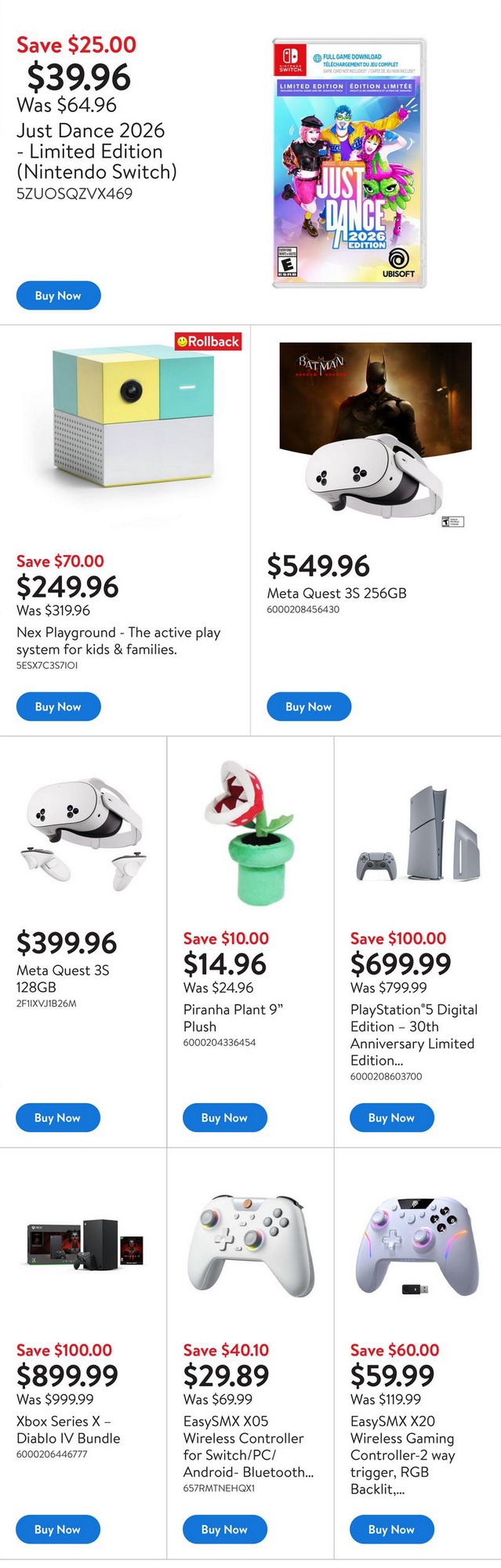Buy the PlayStation 5 Digital Edition now
Viewport: 501px width, 1568px height.
click(391, 1117)
